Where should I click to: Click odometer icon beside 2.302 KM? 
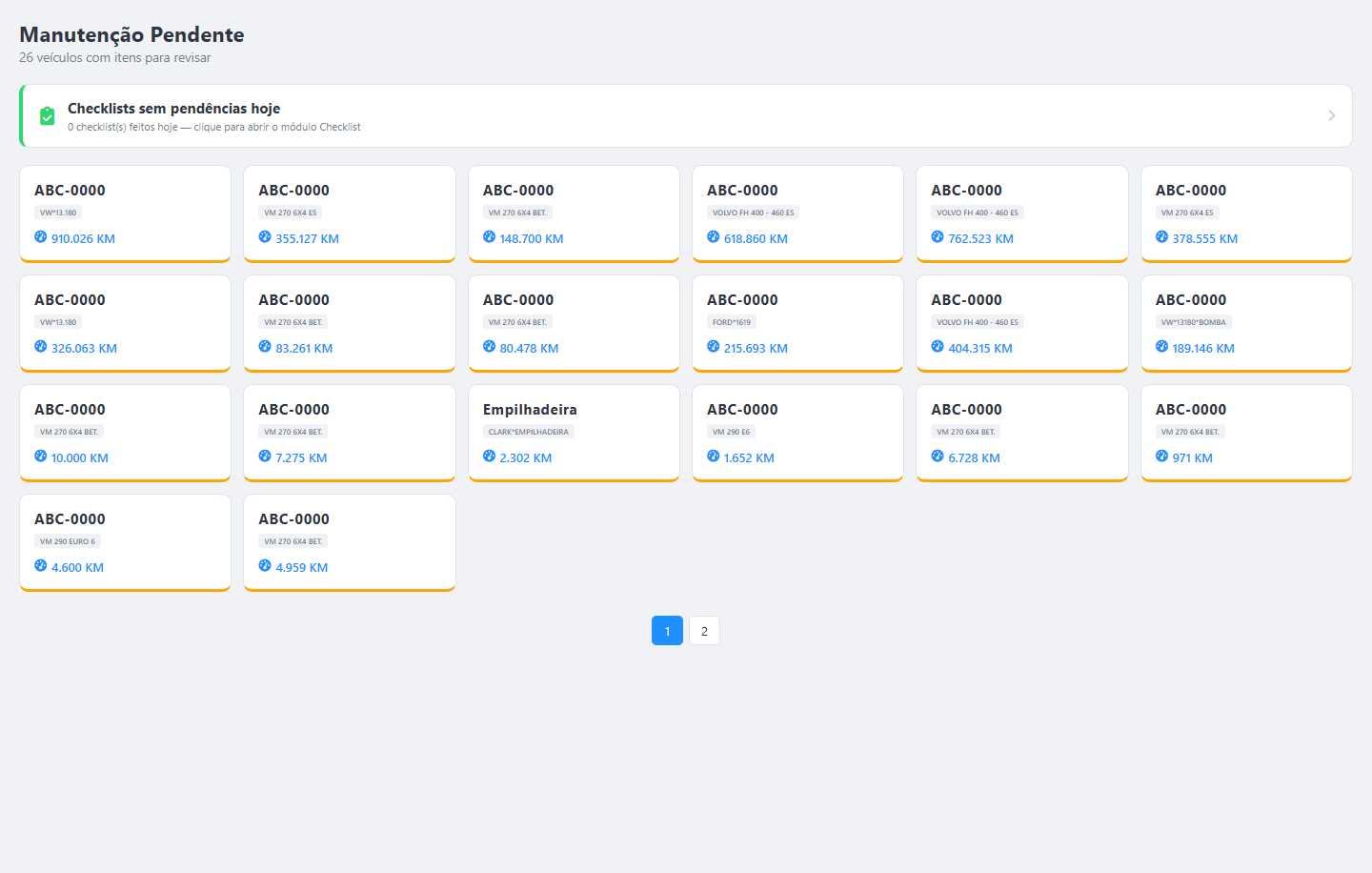click(489, 456)
